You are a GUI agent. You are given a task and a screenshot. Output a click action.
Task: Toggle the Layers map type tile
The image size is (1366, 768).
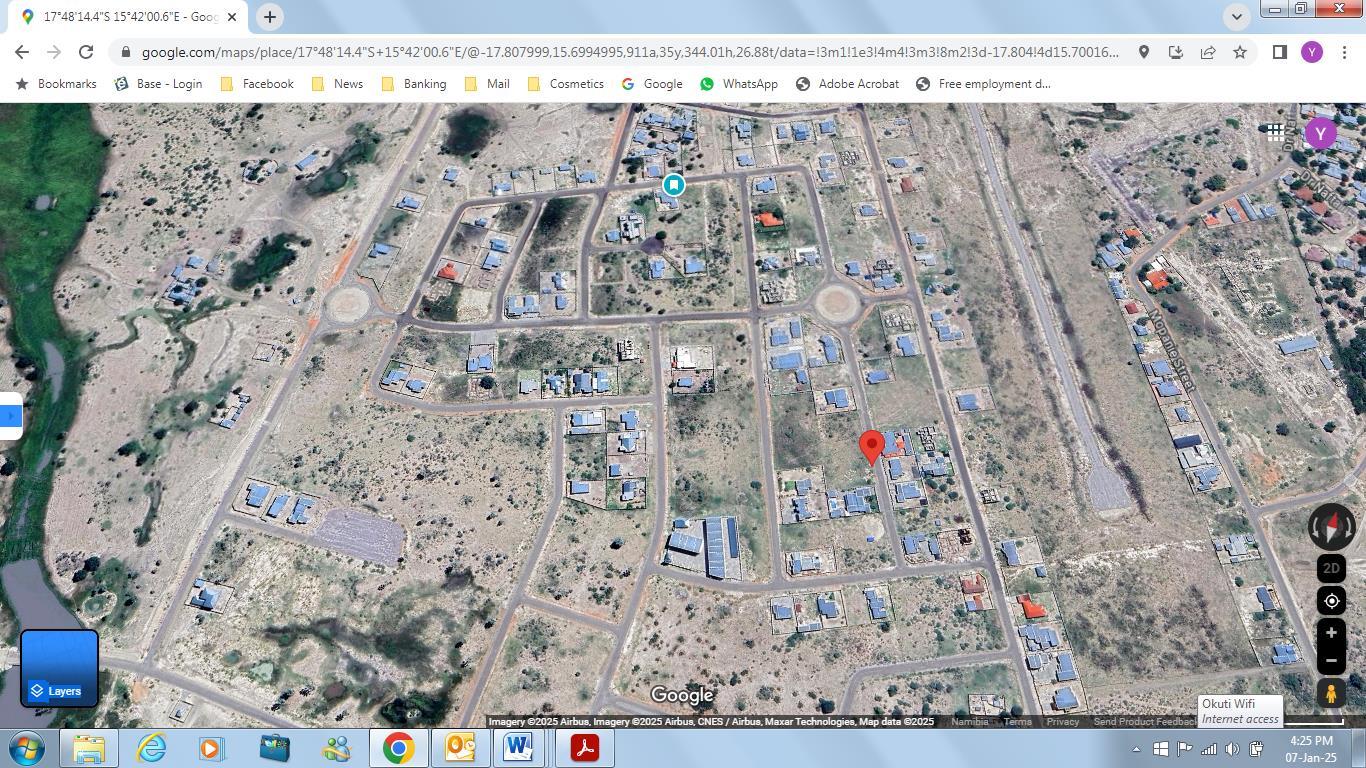point(59,668)
